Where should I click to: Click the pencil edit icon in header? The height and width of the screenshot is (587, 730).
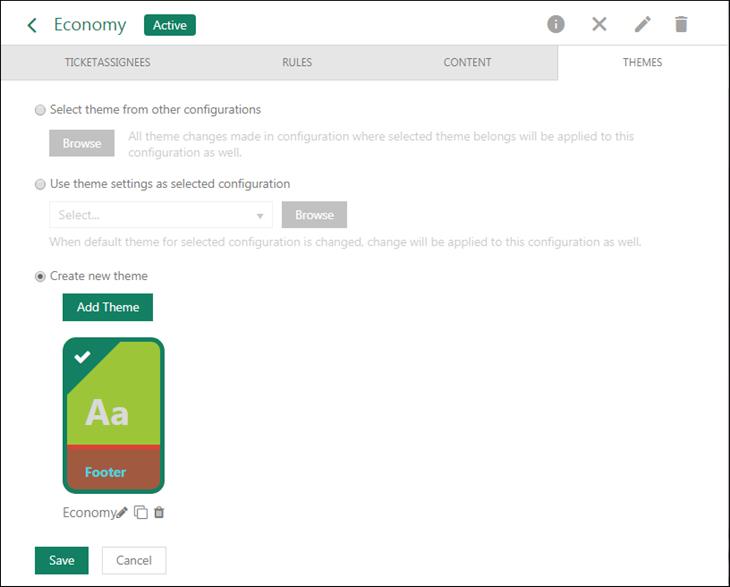point(642,25)
